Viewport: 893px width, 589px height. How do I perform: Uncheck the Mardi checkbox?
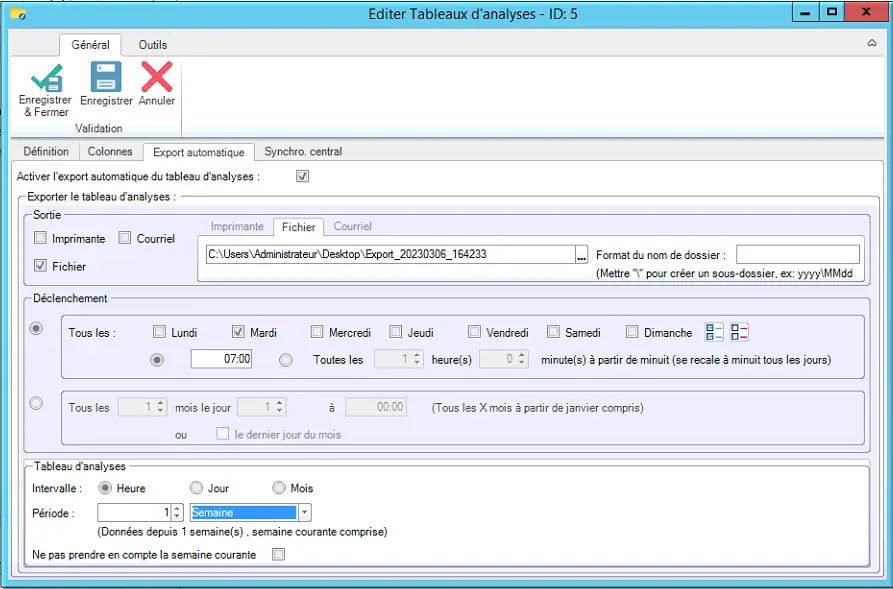238,331
